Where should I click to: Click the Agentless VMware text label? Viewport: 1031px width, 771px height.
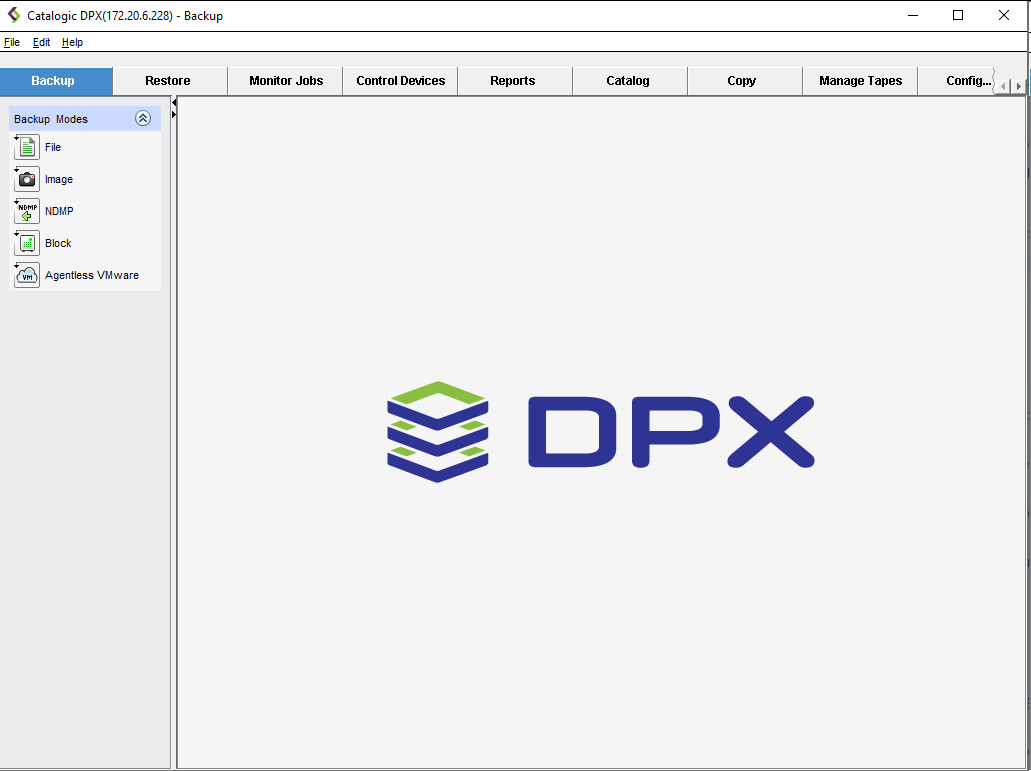(x=92, y=275)
